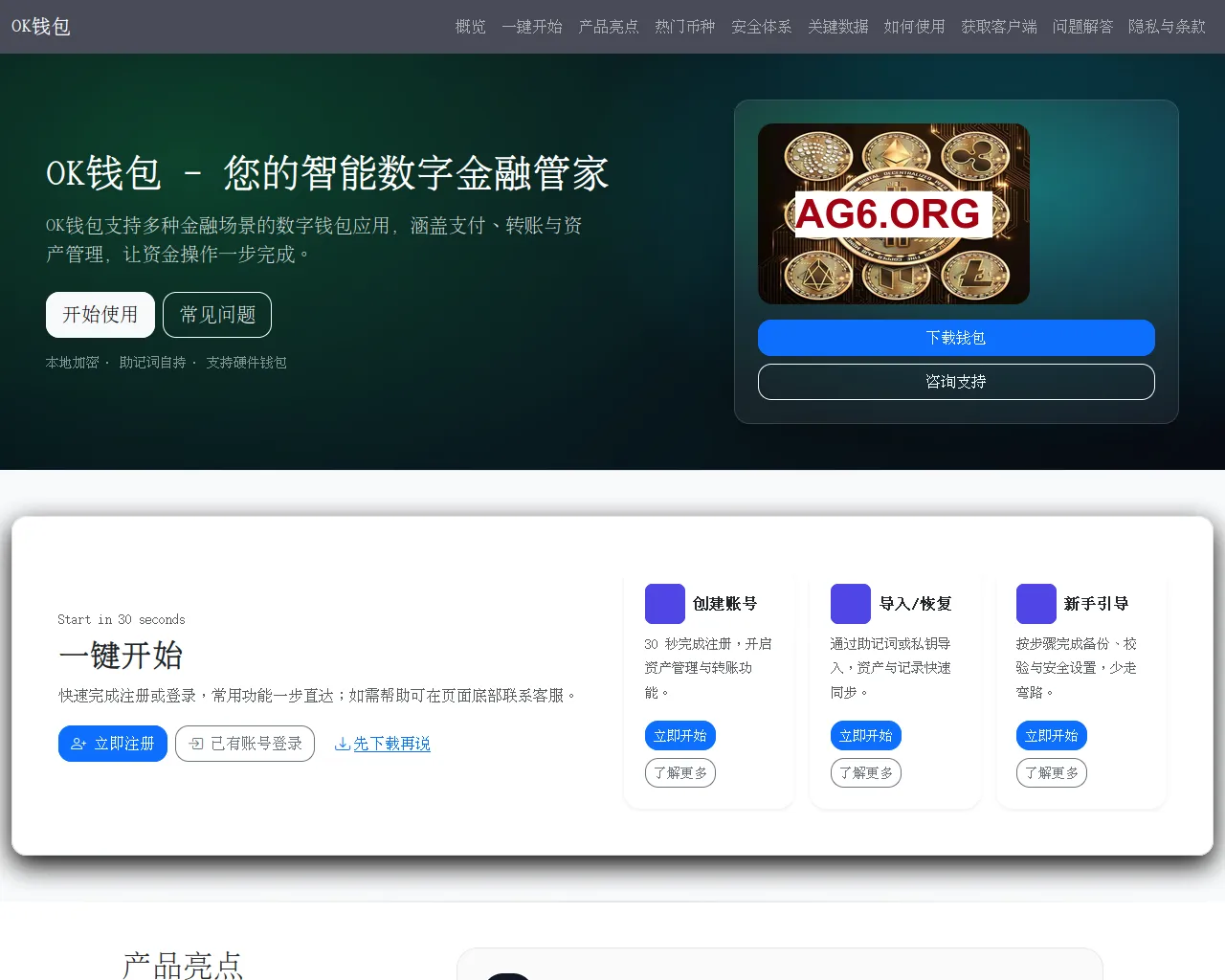Image resolution: width=1225 pixels, height=980 pixels.
Task: Click 立即开始 on the 创建账号 card
Action: [680, 736]
